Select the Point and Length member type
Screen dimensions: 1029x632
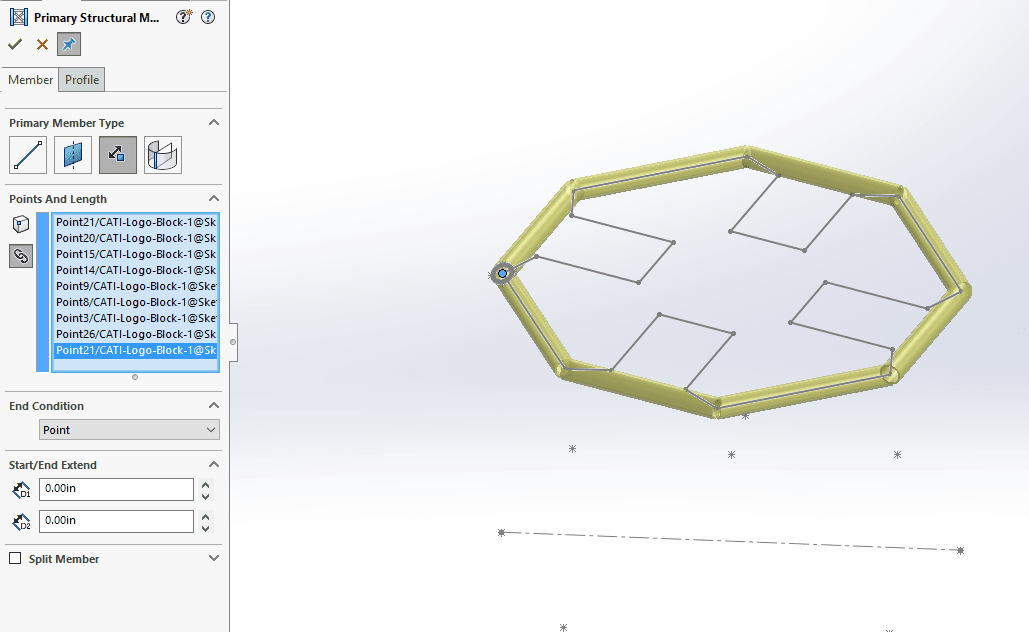coord(118,155)
